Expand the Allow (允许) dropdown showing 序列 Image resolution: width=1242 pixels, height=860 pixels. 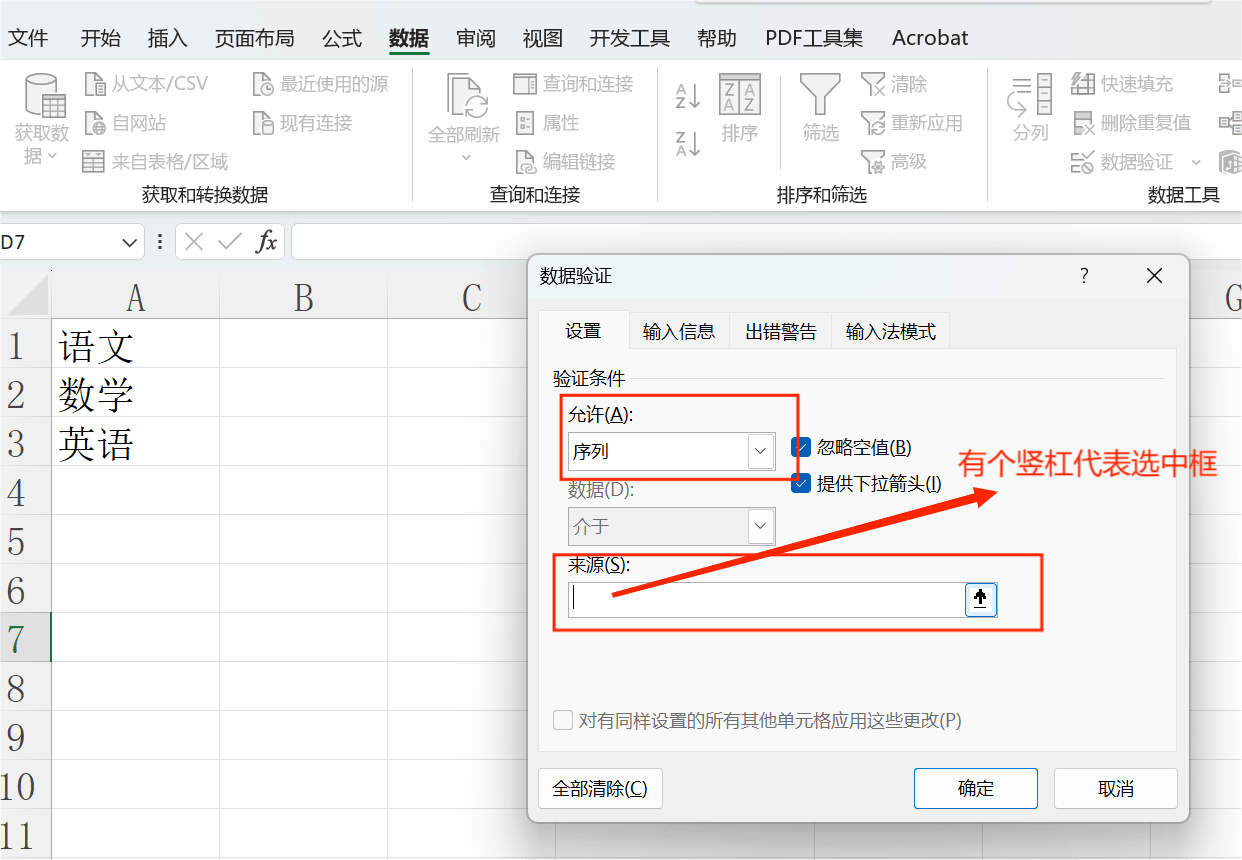(761, 451)
